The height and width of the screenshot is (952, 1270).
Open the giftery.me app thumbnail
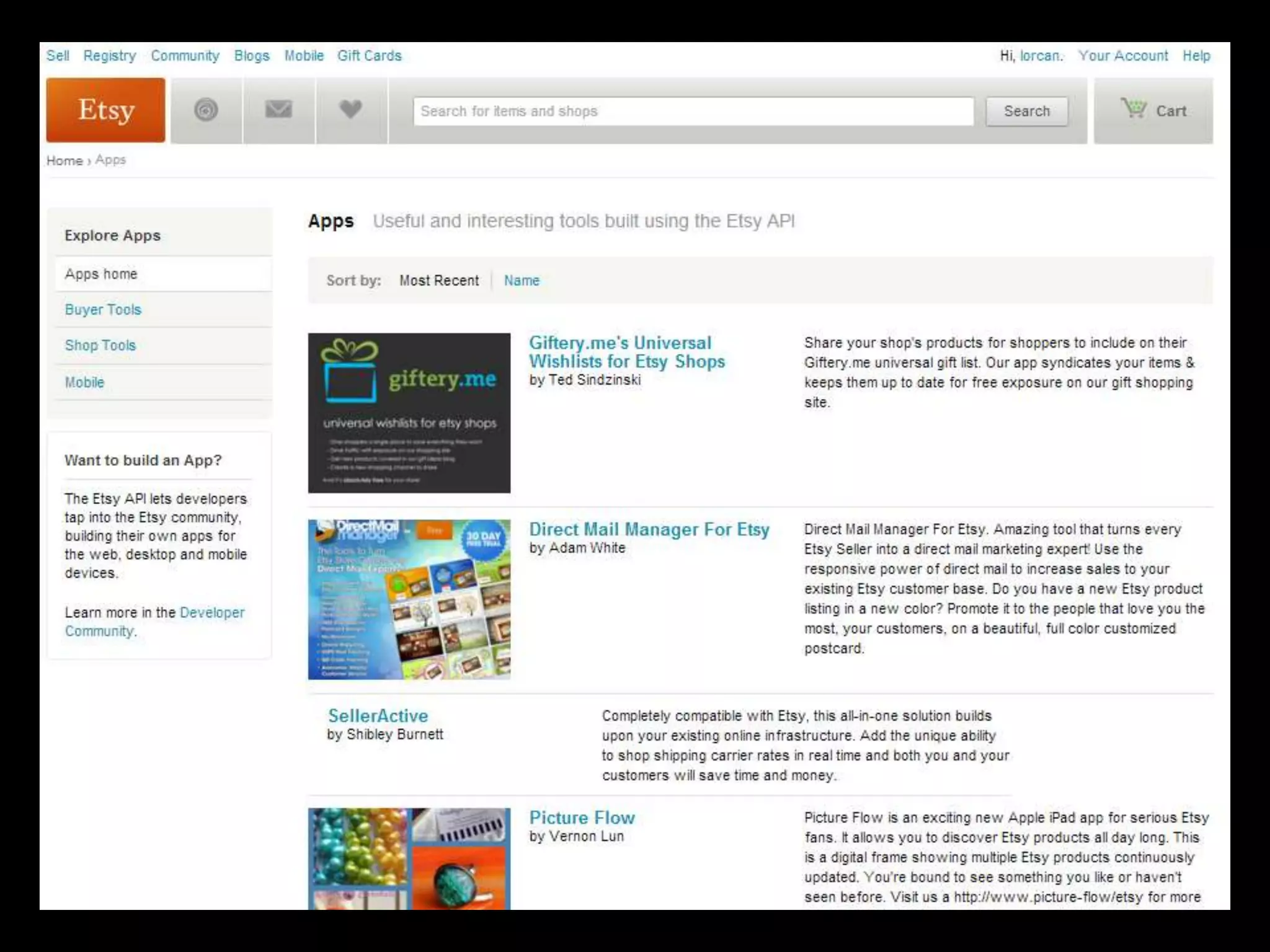(x=409, y=413)
